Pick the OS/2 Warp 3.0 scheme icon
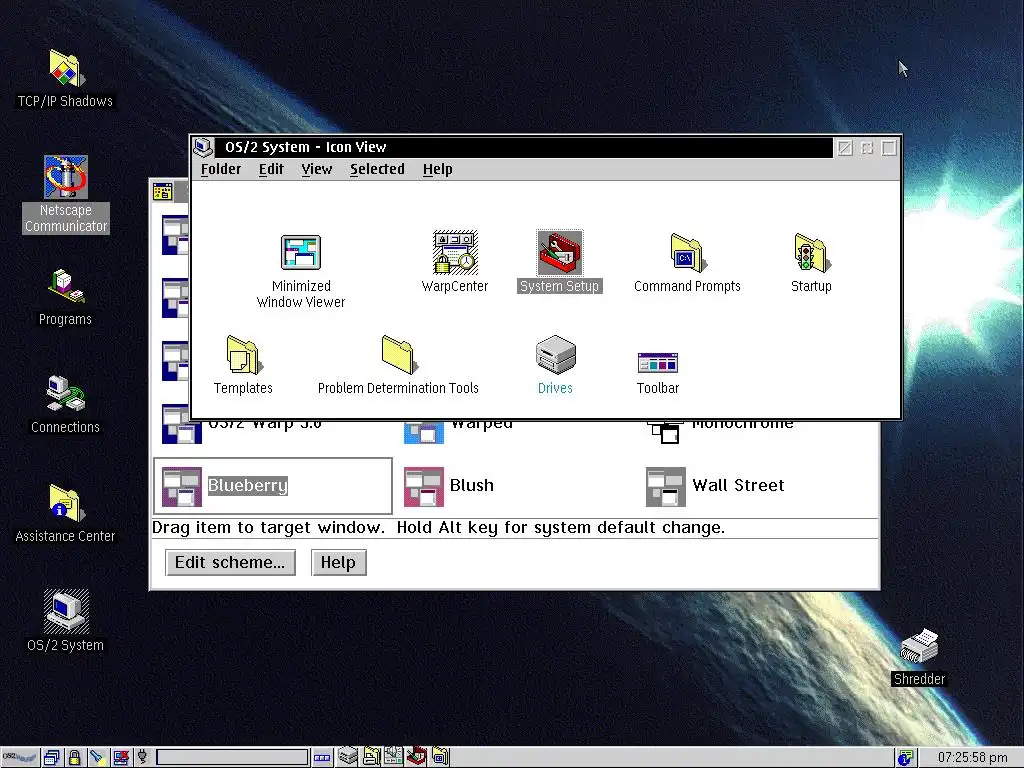The width and height of the screenshot is (1024, 768). pos(182,425)
